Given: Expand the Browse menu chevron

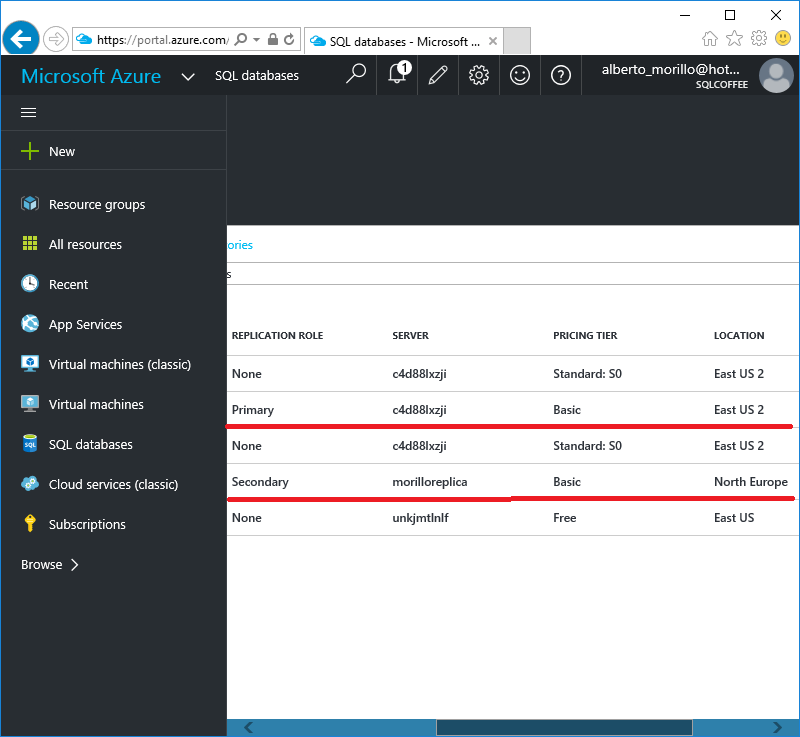Looking at the screenshot, I should pyautogui.click(x=74, y=565).
